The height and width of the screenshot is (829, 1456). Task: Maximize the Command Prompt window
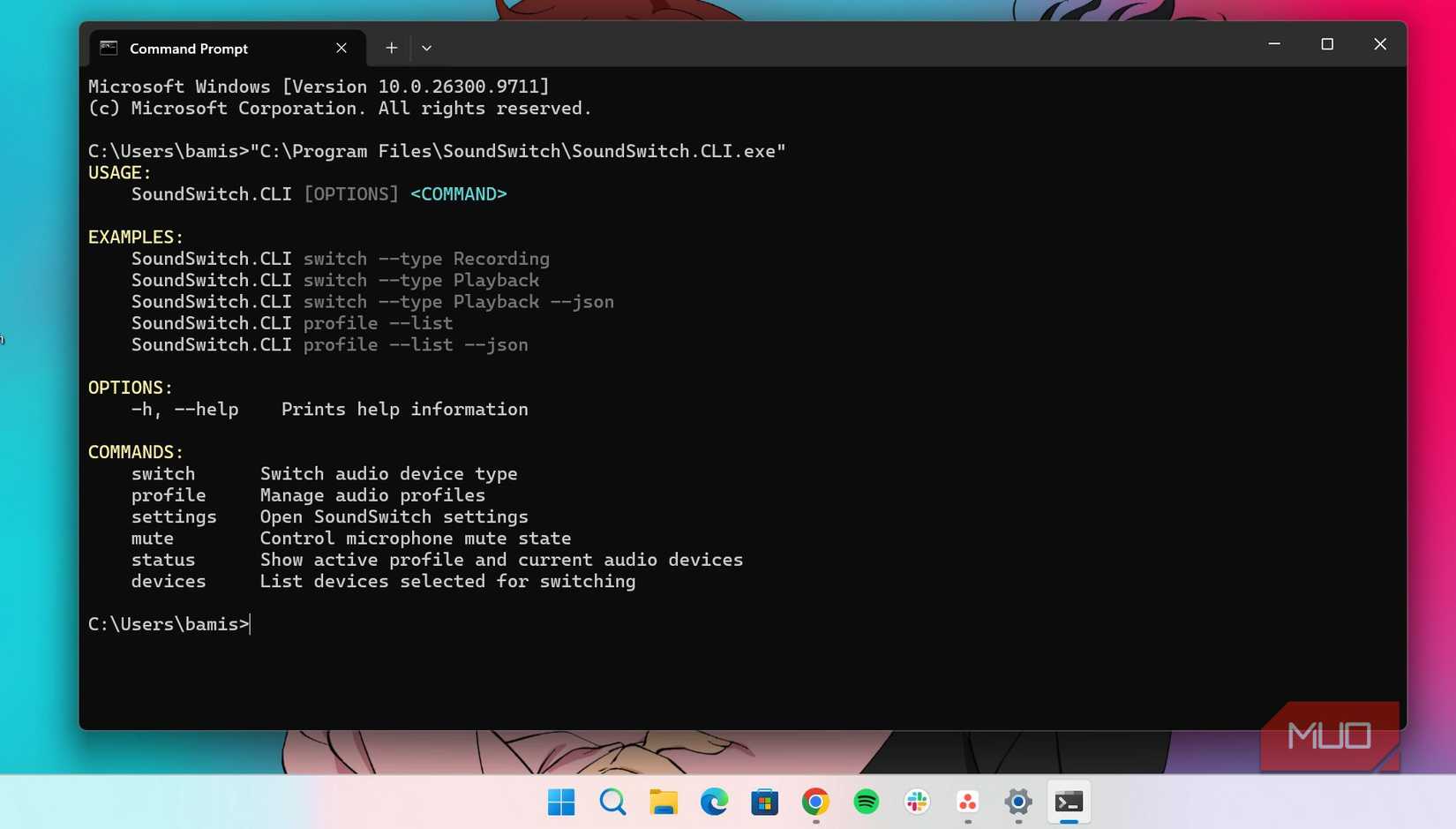tap(1327, 44)
